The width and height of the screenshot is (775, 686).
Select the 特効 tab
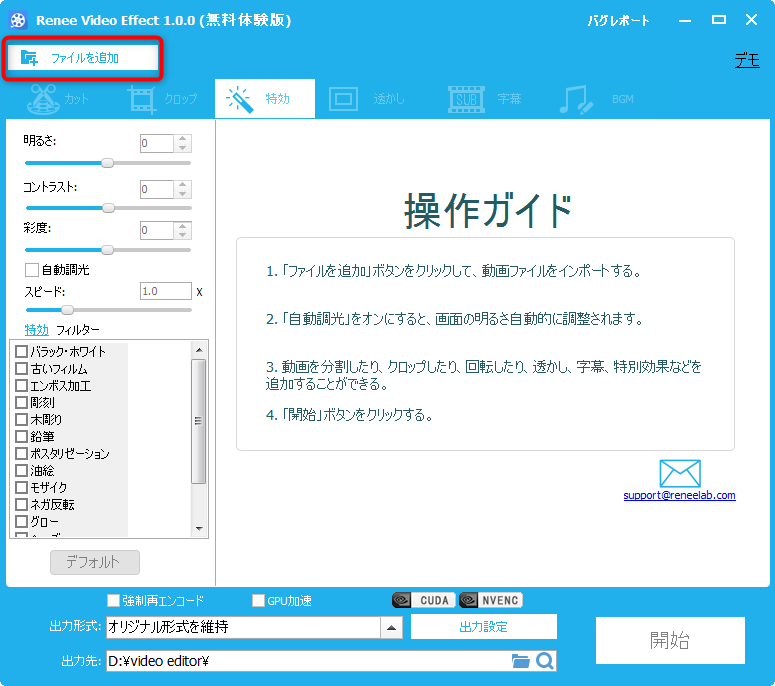(264, 99)
